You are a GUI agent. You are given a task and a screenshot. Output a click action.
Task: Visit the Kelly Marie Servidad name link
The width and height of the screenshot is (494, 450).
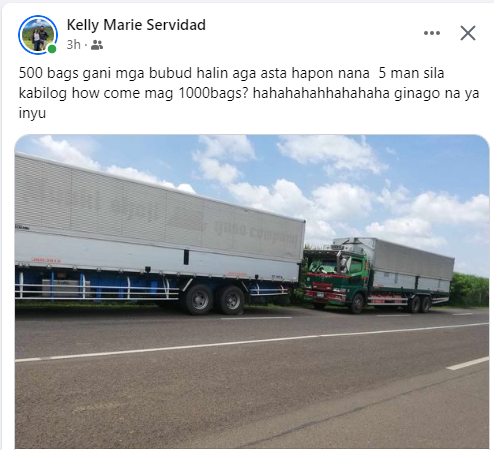136,25
